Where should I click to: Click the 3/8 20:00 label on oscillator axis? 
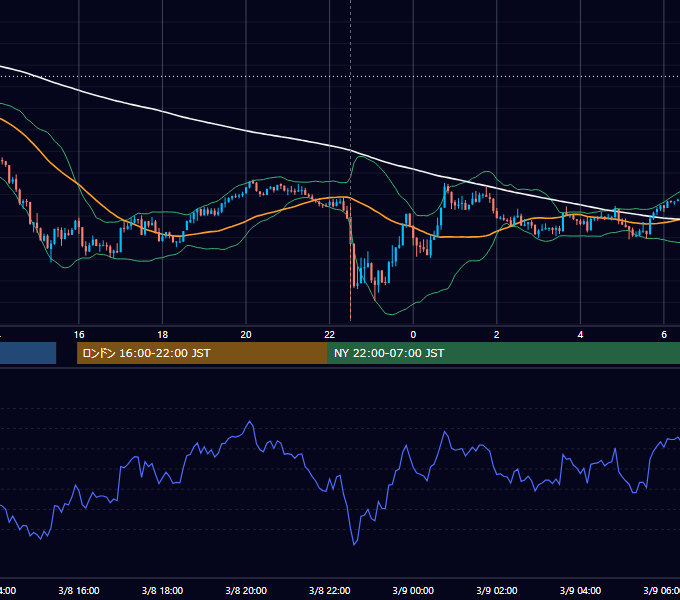tap(246, 590)
